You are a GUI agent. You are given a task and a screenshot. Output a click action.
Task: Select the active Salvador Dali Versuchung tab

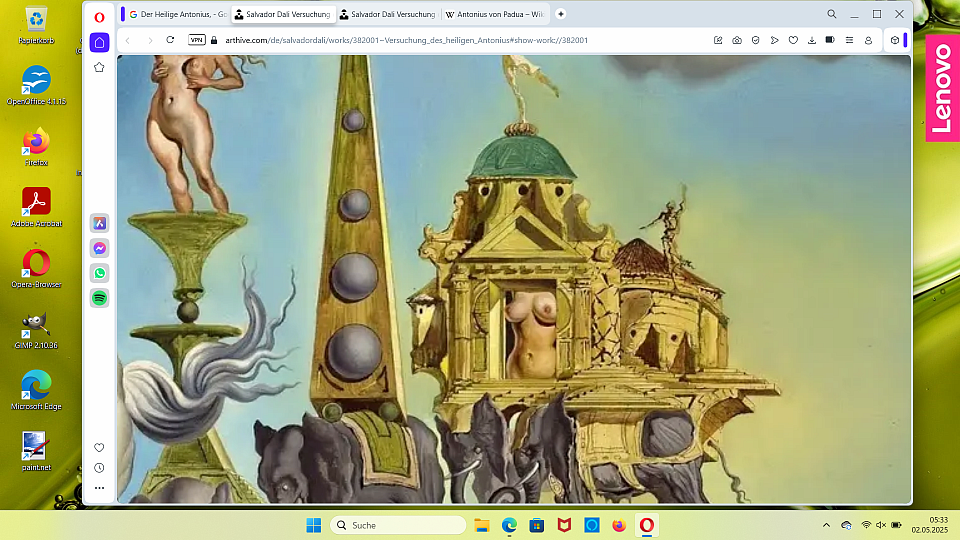click(x=283, y=14)
